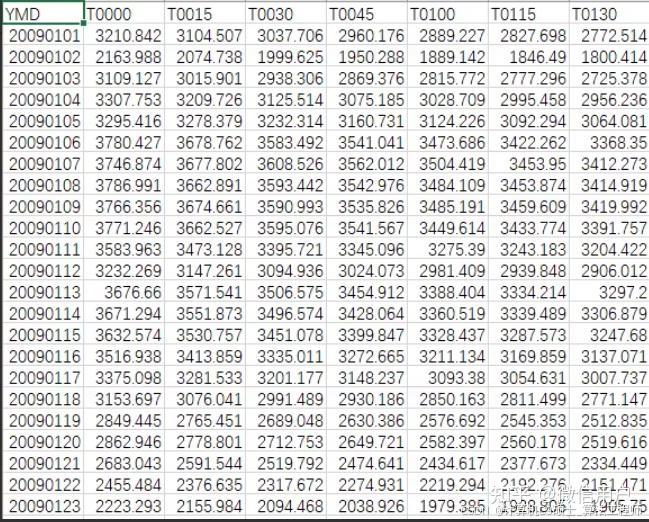Click the cell containing 2930.186
Screen dimensions: 649x522
pos(367,399)
